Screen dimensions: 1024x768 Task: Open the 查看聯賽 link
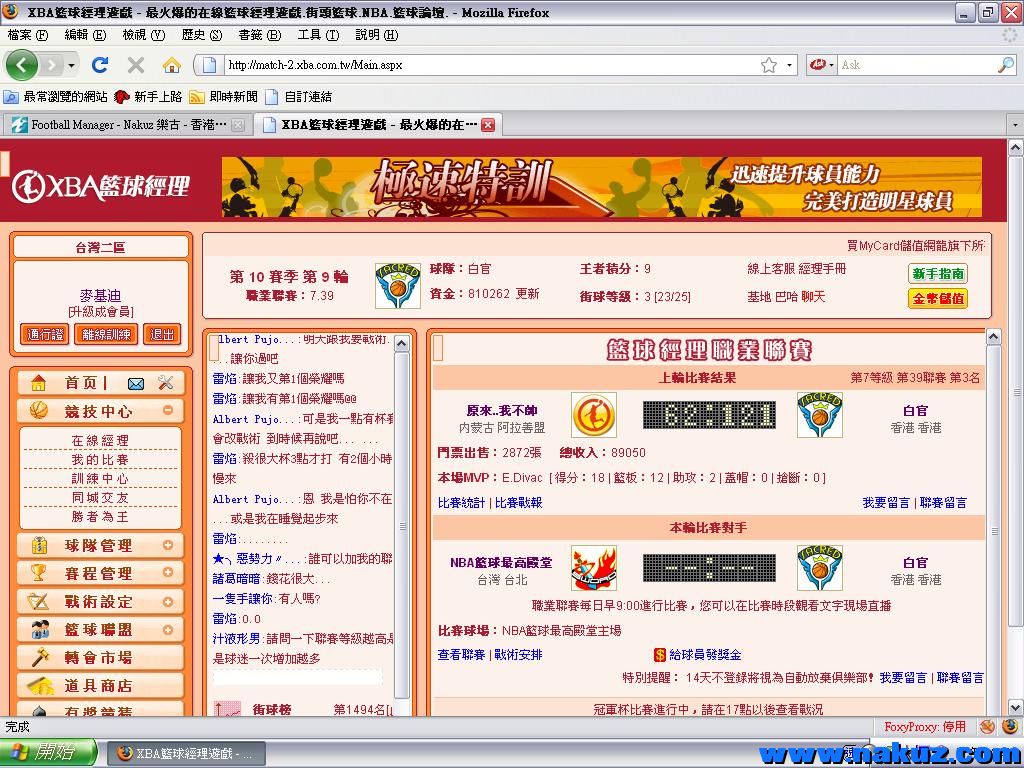(x=461, y=654)
